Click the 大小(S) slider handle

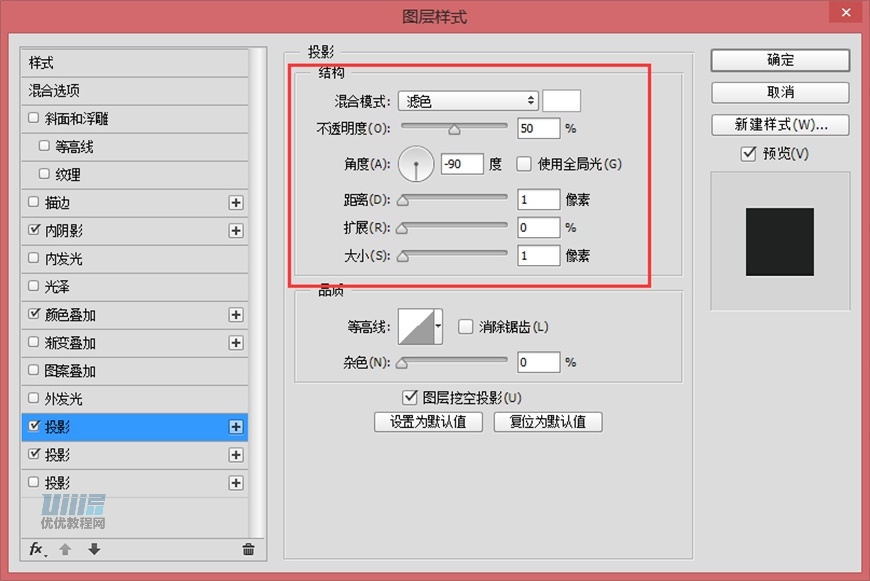point(403,257)
